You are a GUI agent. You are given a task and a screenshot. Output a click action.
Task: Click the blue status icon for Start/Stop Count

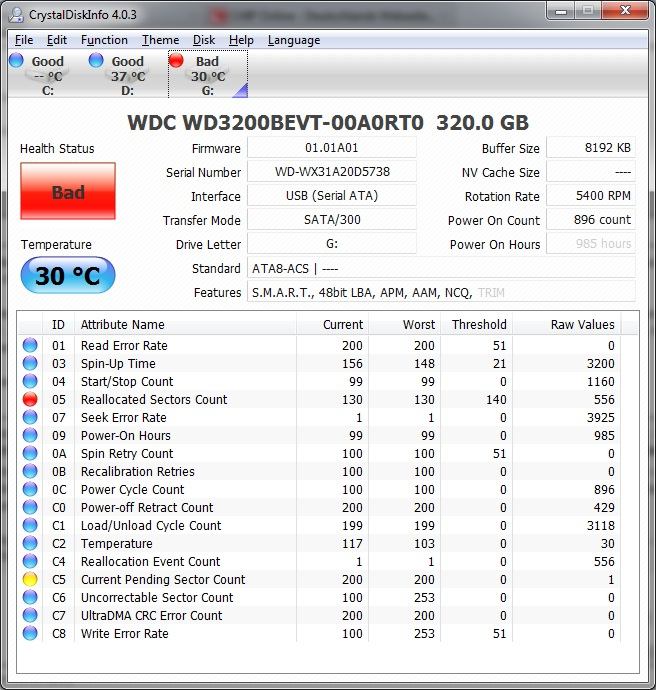click(x=30, y=381)
